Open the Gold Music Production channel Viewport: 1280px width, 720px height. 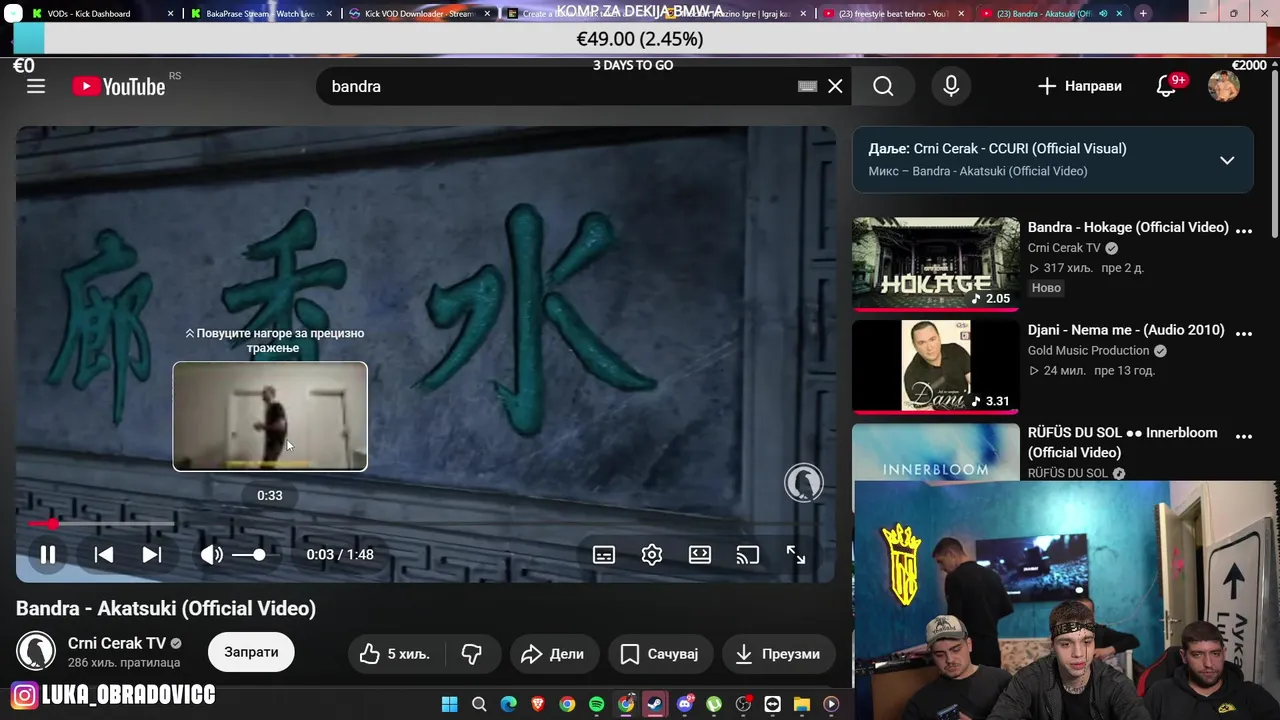pyautogui.click(x=1088, y=350)
